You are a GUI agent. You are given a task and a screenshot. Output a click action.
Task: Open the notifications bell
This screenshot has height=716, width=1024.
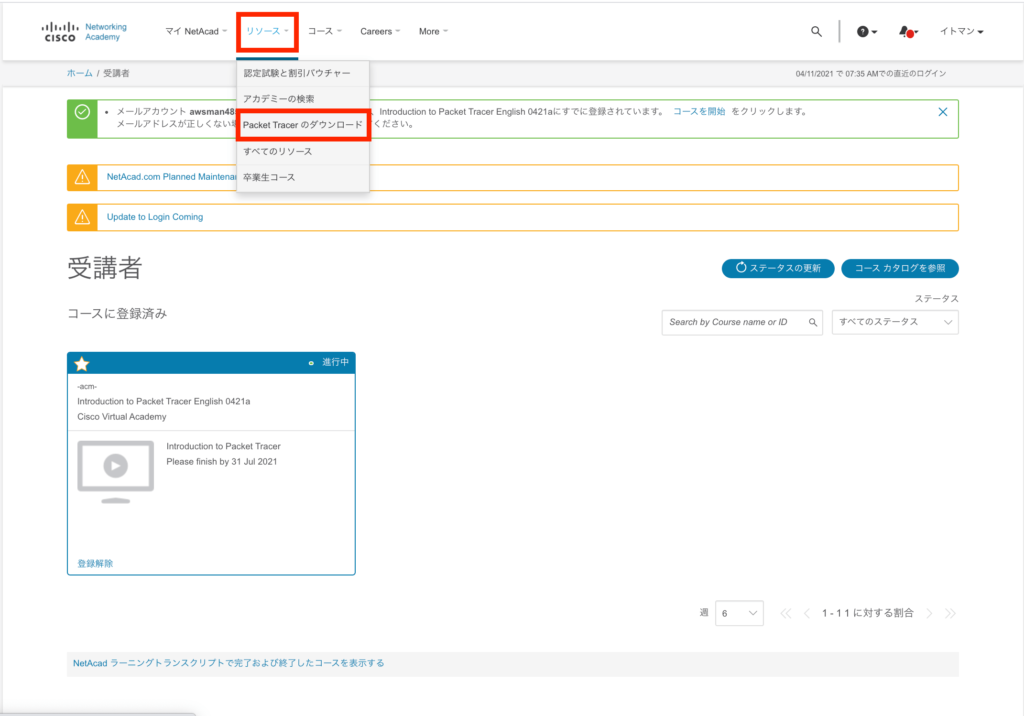click(x=908, y=31)
